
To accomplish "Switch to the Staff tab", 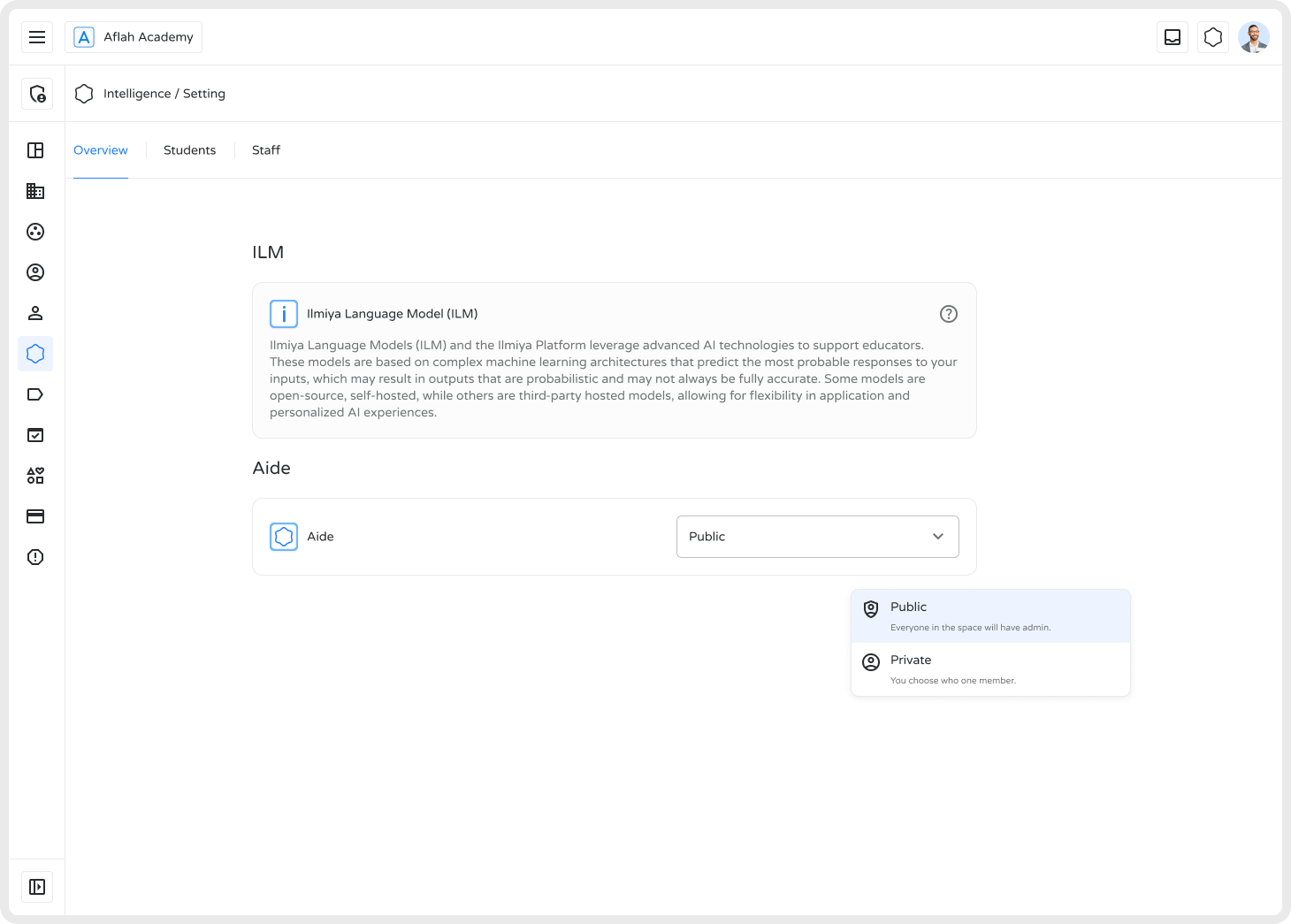I will 265,150.
